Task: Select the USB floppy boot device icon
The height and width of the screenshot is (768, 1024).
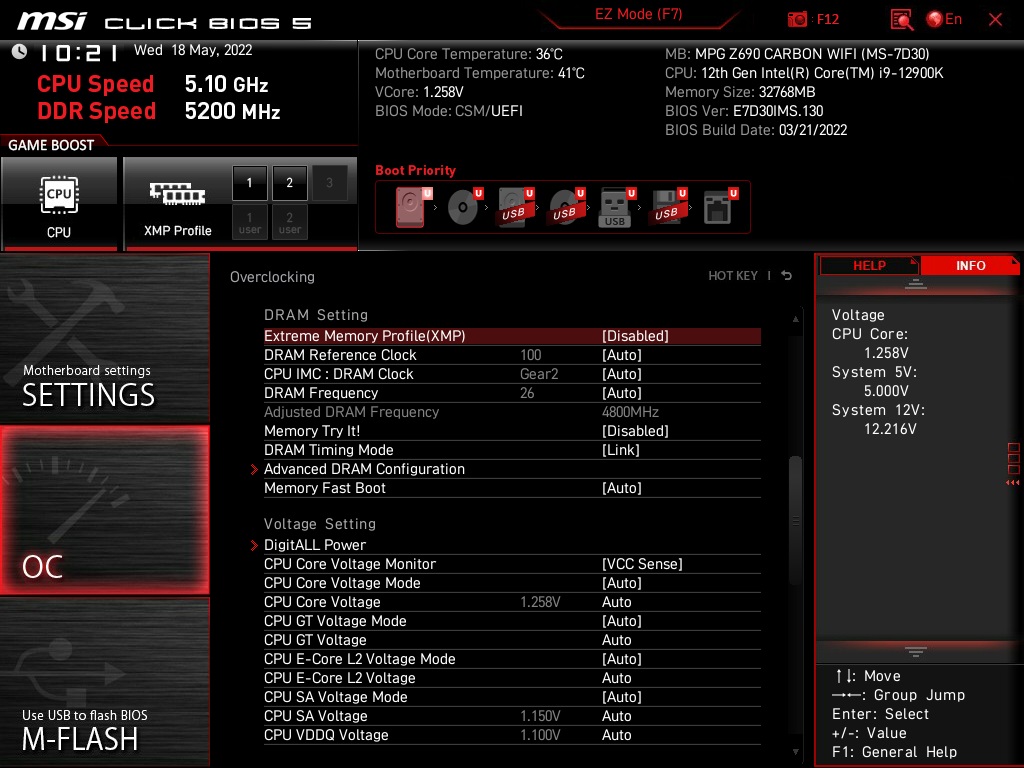Action: pos(667,207)
